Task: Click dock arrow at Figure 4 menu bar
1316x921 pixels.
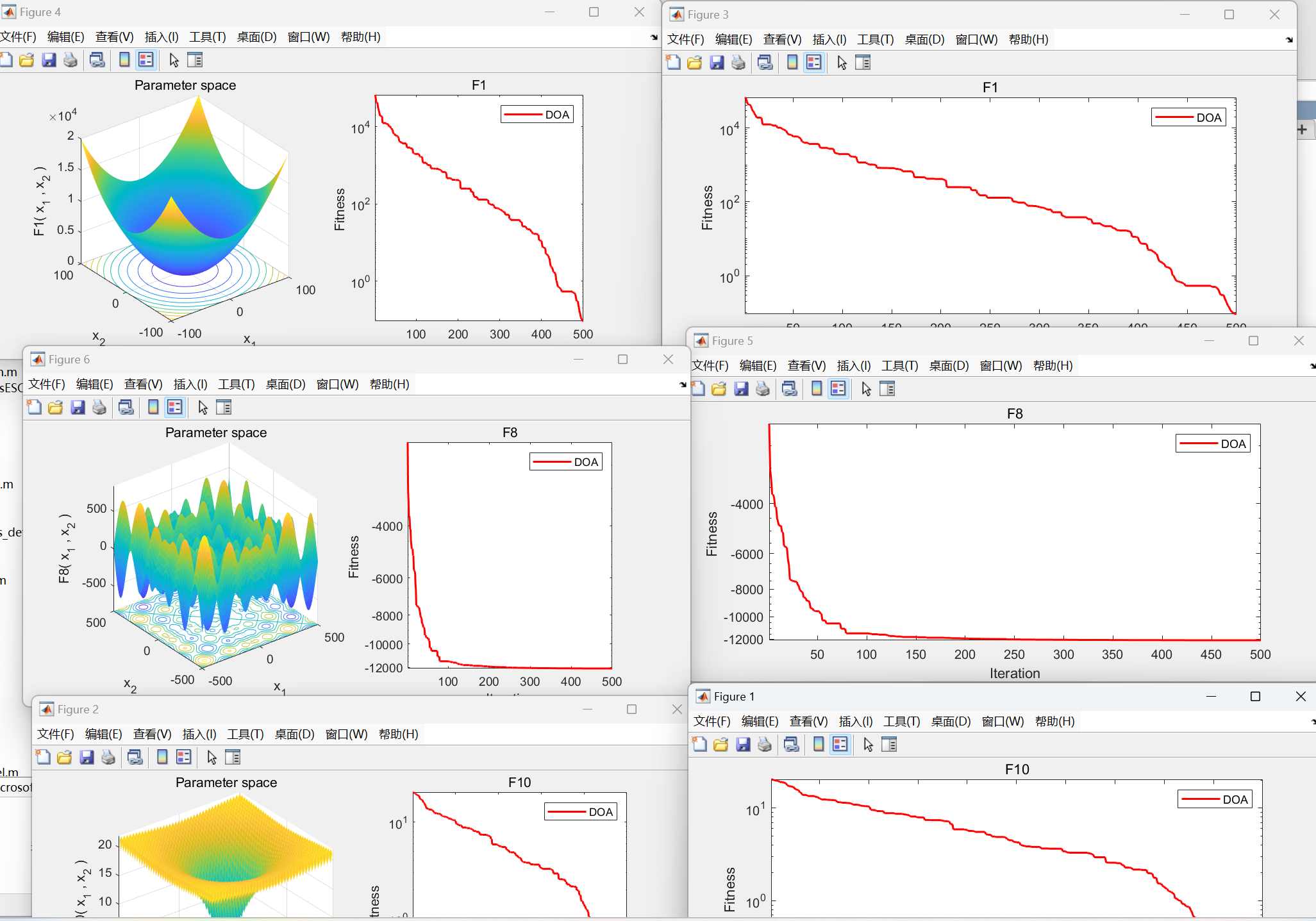Action: click(653, 37)
